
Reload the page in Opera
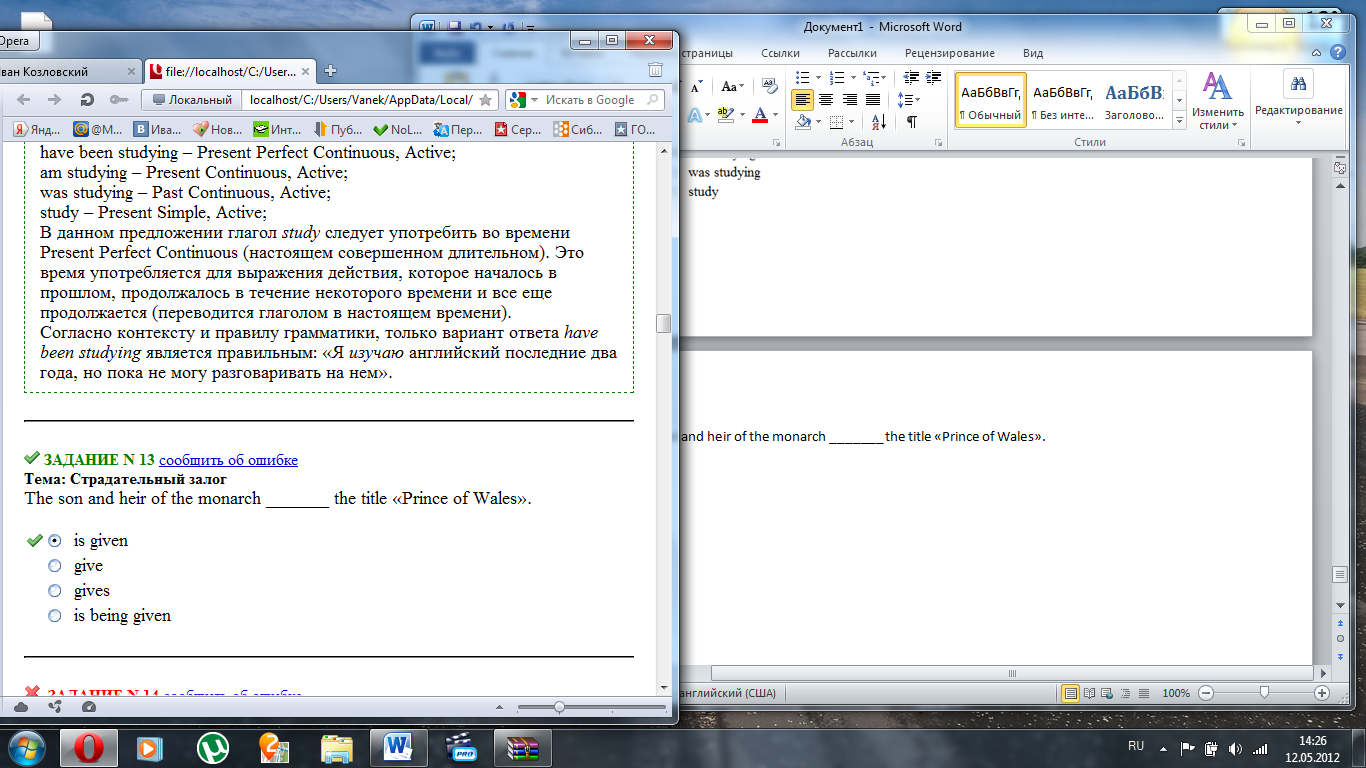[x=87, y=100]
